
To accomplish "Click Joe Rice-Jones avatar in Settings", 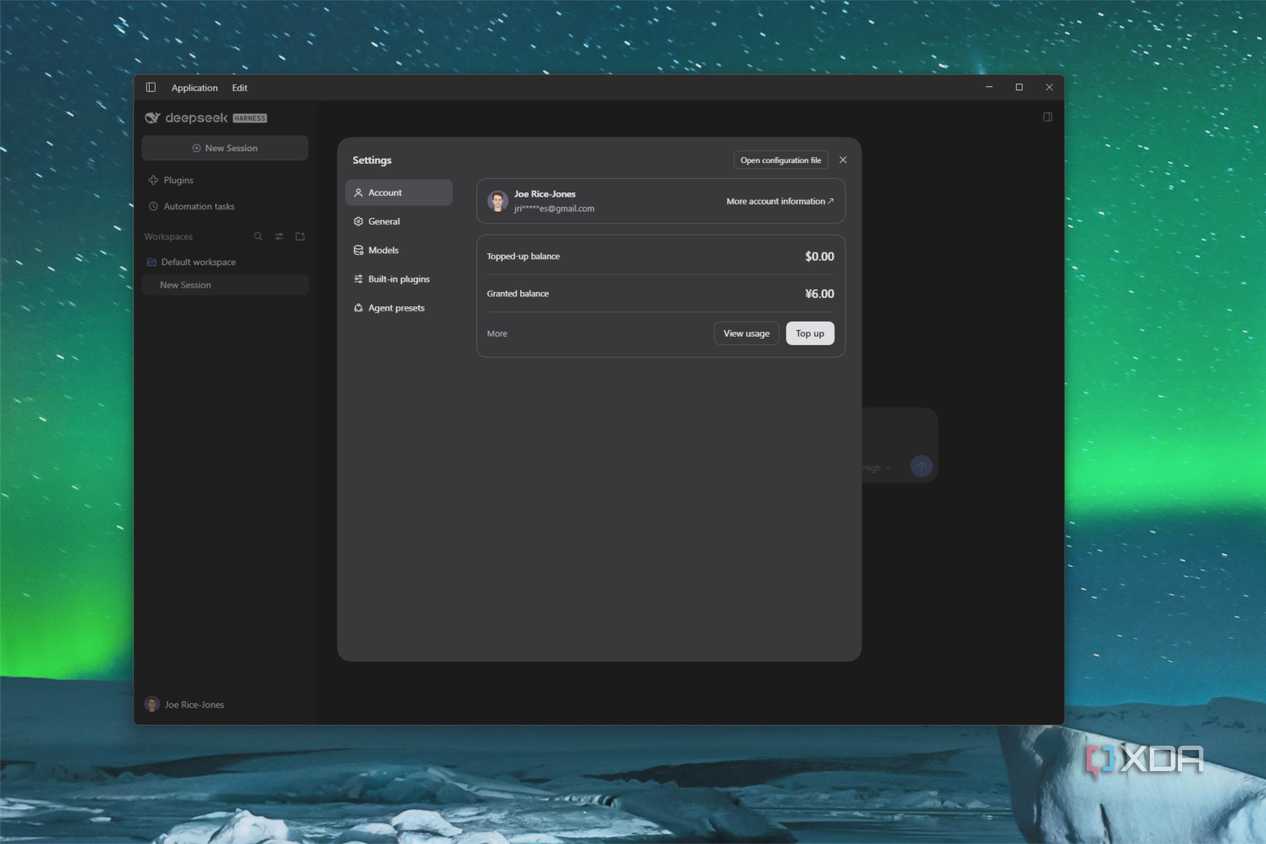I will pos(497,201).
